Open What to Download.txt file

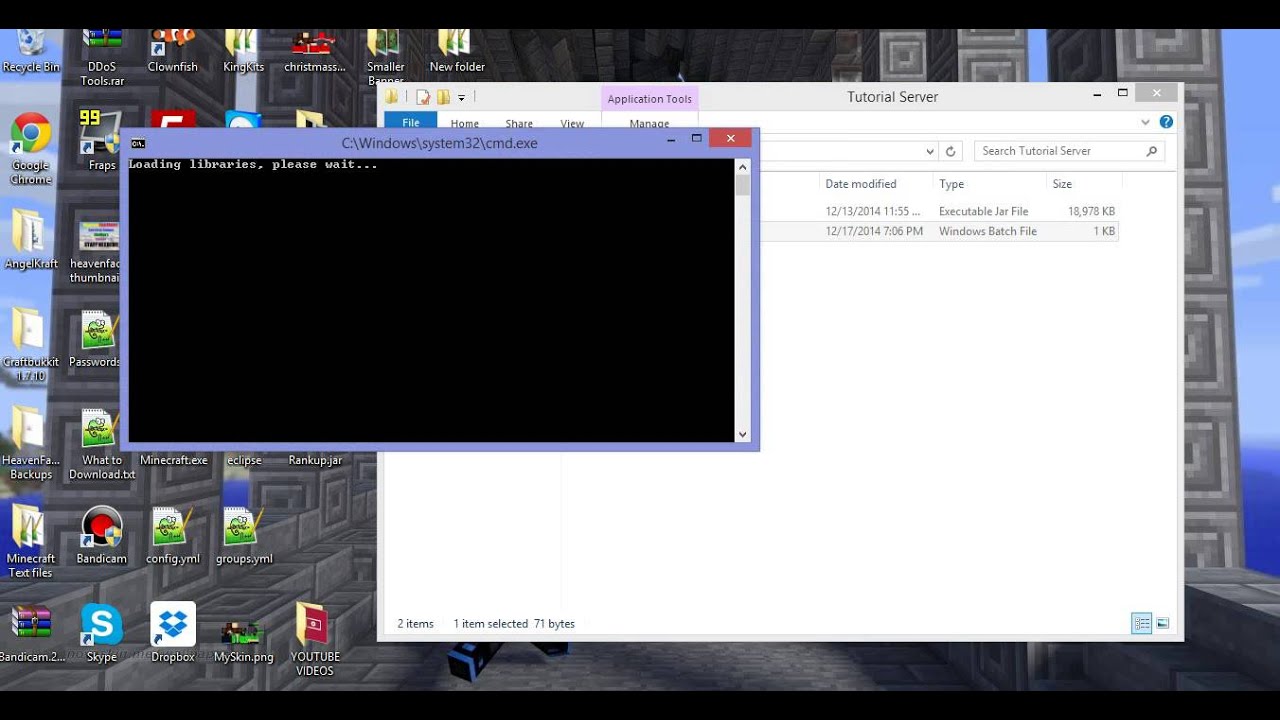coord(101,444)
